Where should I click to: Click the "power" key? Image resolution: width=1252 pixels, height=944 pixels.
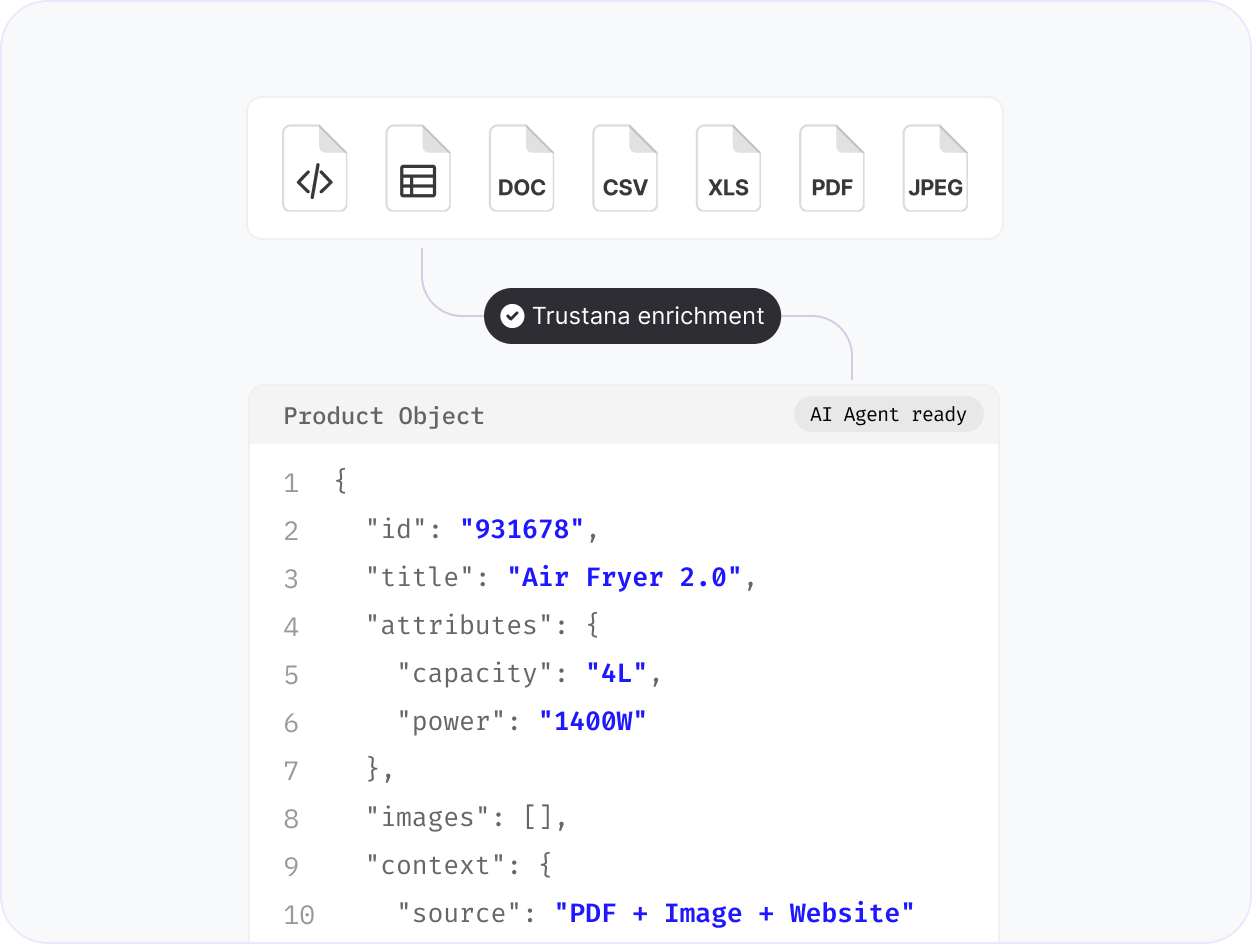pos(453,721)
